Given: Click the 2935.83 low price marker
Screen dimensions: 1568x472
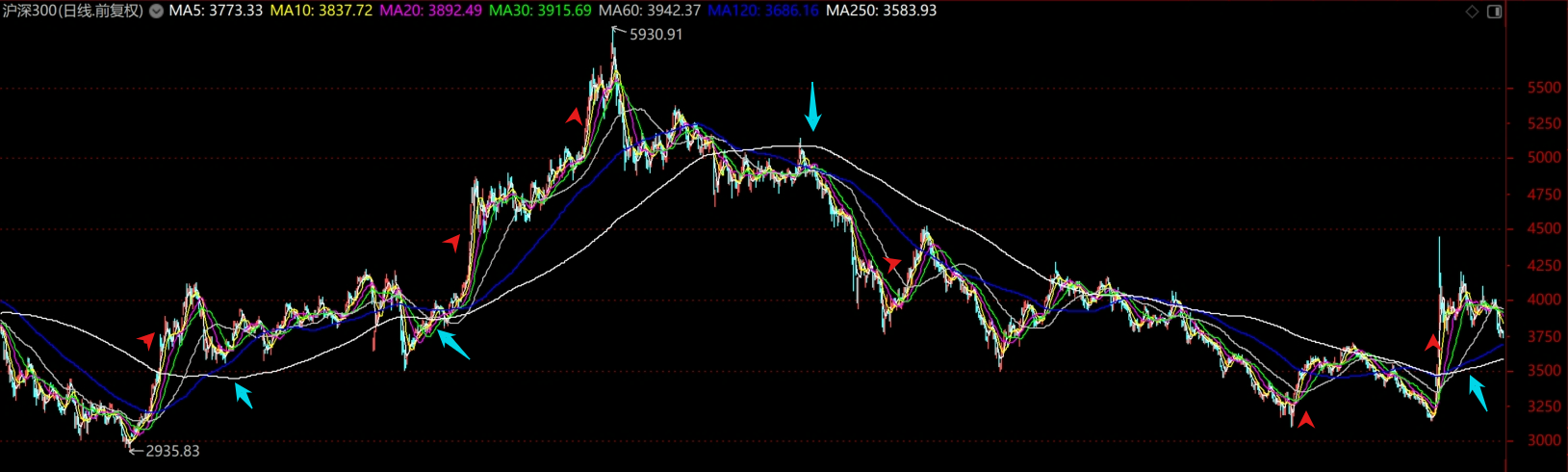Looking at the screenshot, I should 172,451.
